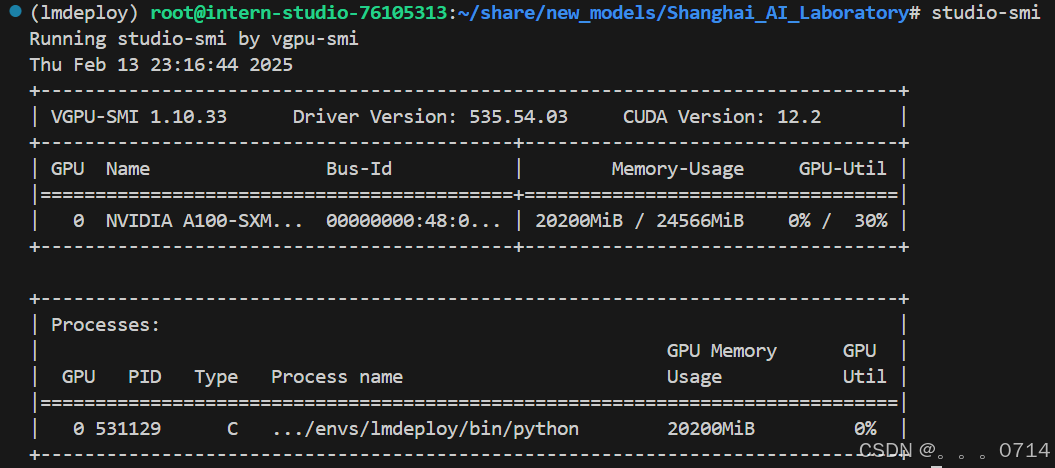Click the typed command "studio-smi"
1055x468 pixels.
coord(986,13)
